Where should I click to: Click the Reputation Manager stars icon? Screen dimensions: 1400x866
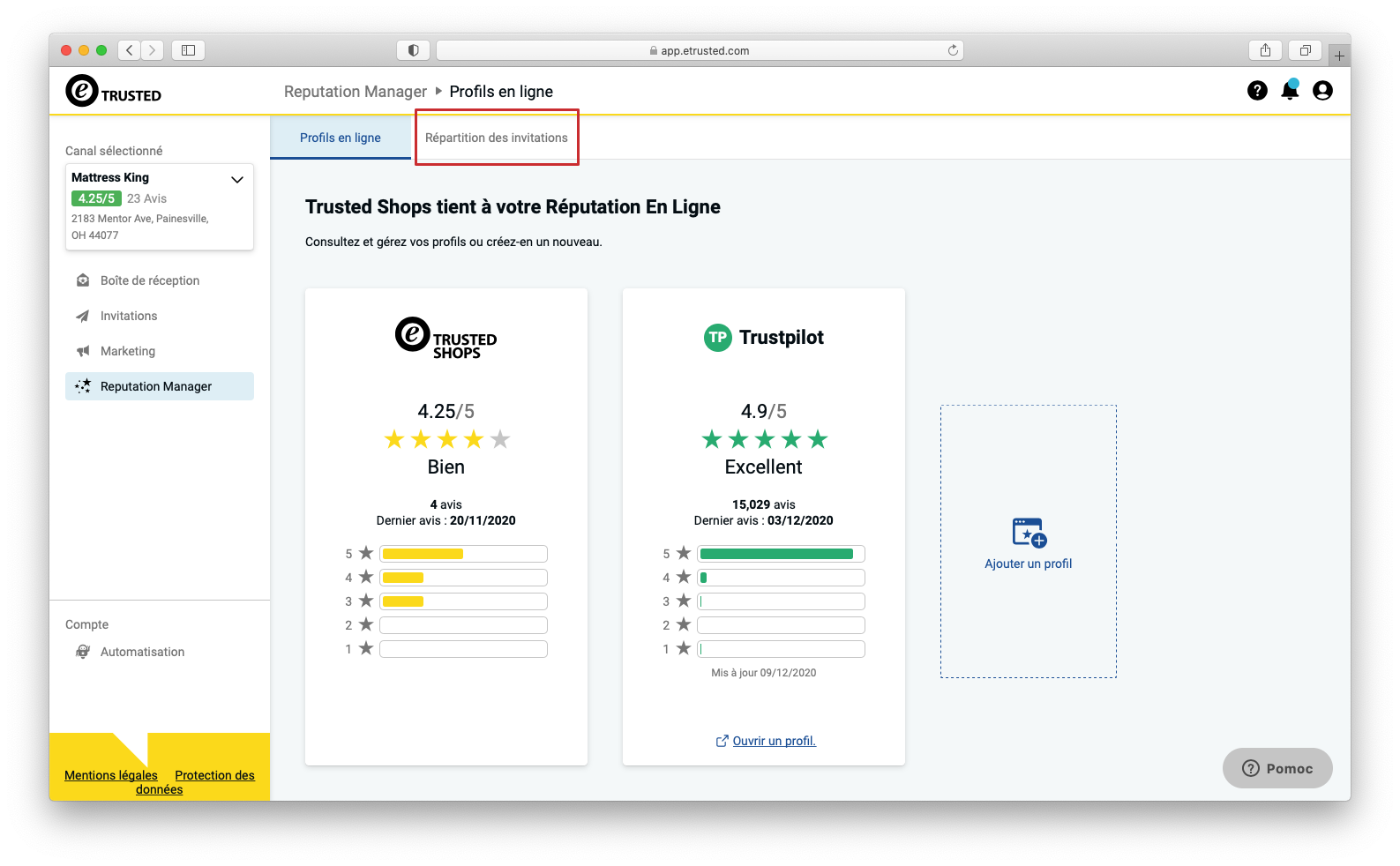83,386
